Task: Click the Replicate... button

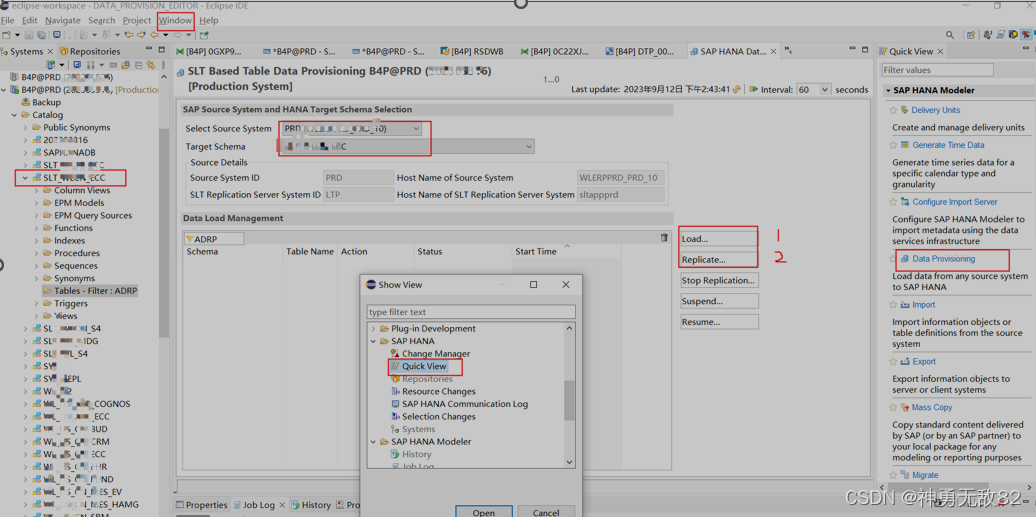Action: pyautogui.click(x=720, y=260)
